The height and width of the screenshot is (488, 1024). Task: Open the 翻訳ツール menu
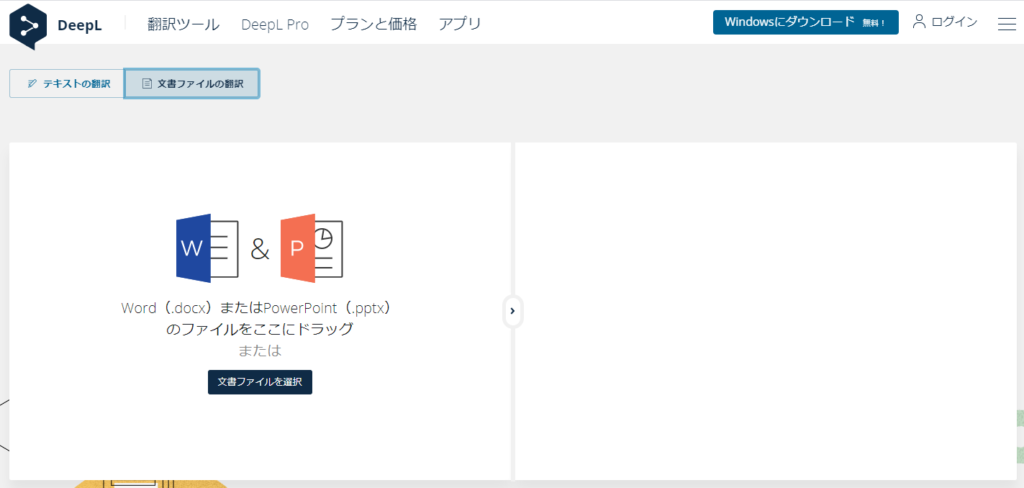coord(184,25)
